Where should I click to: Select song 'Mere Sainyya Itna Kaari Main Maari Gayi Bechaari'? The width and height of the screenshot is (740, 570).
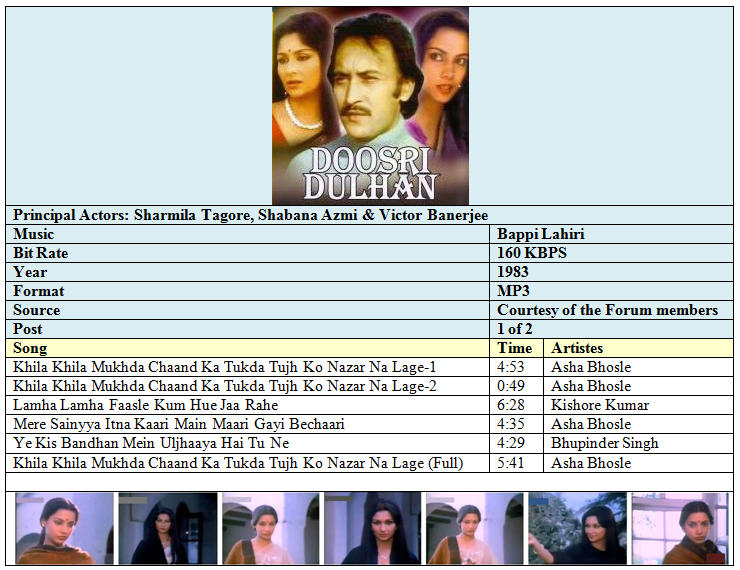[179, 424]
